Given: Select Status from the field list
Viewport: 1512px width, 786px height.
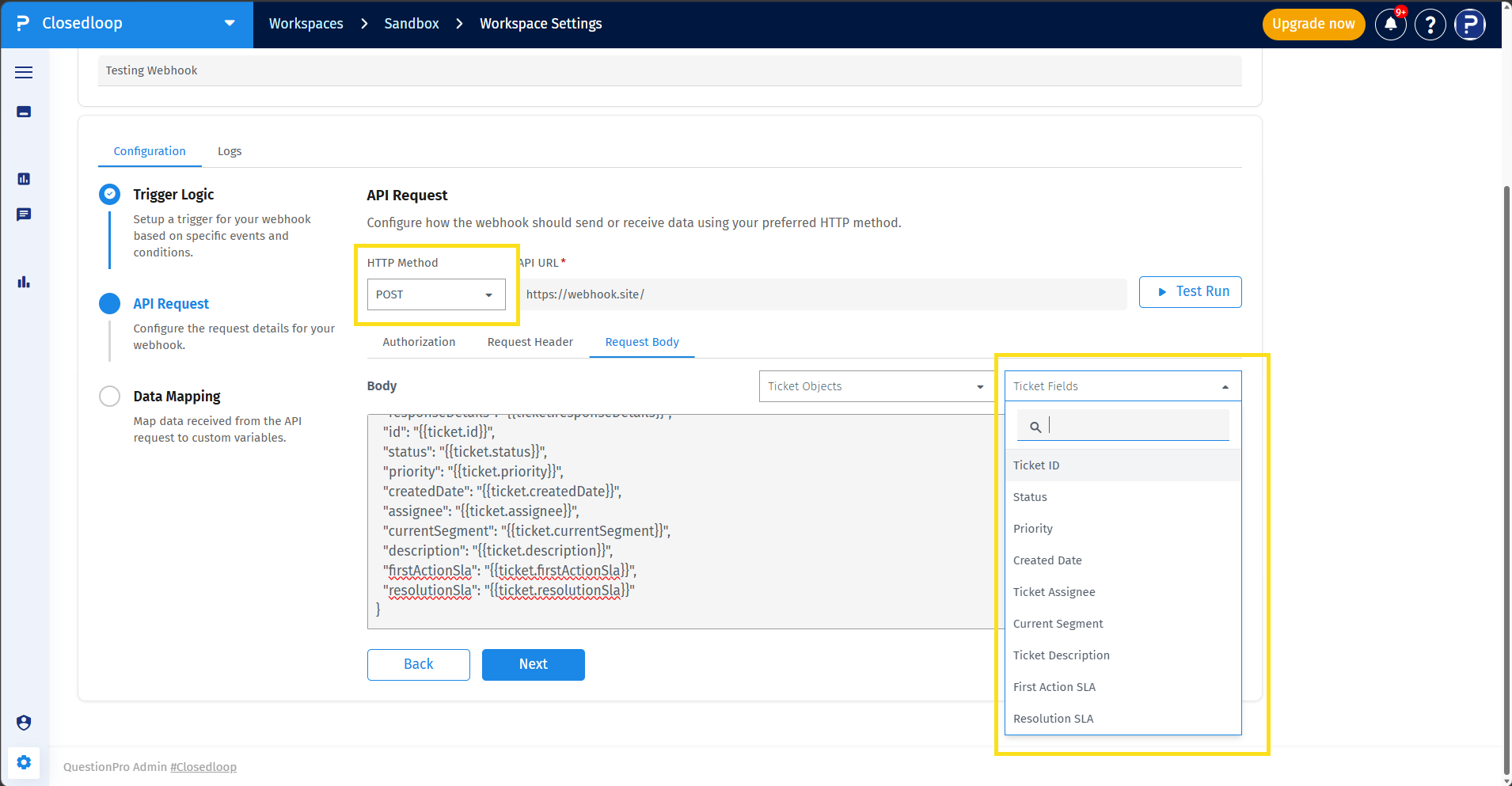Looking at the screenshot, I should coord(1123,497).
